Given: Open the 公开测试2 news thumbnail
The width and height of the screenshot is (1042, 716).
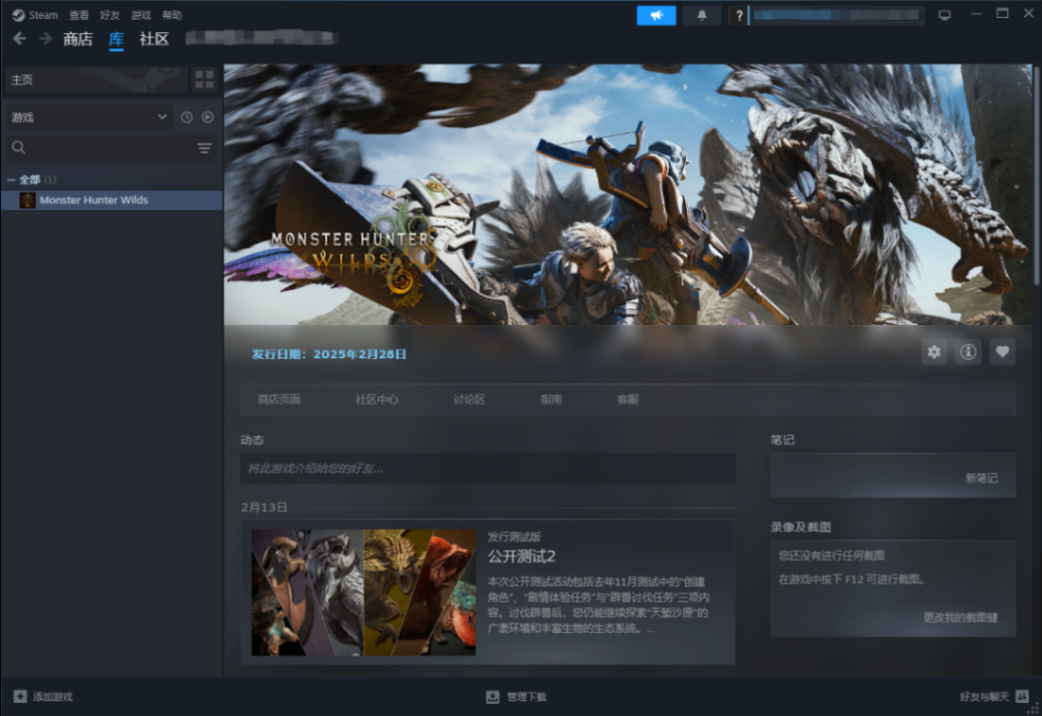Looking at the screenshot, I should coord(364,592).
